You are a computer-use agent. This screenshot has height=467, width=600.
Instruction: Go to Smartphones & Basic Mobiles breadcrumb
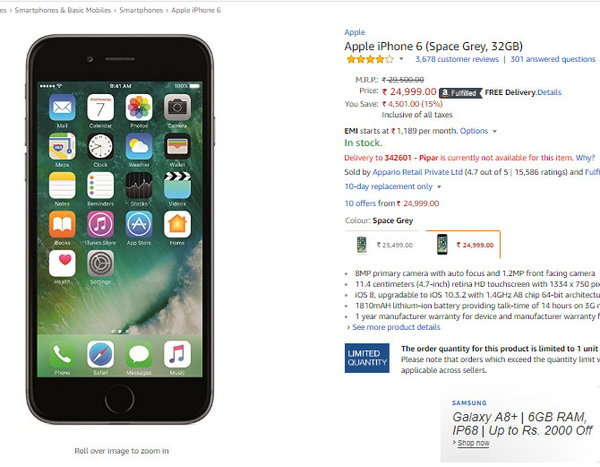pos(63,10)
